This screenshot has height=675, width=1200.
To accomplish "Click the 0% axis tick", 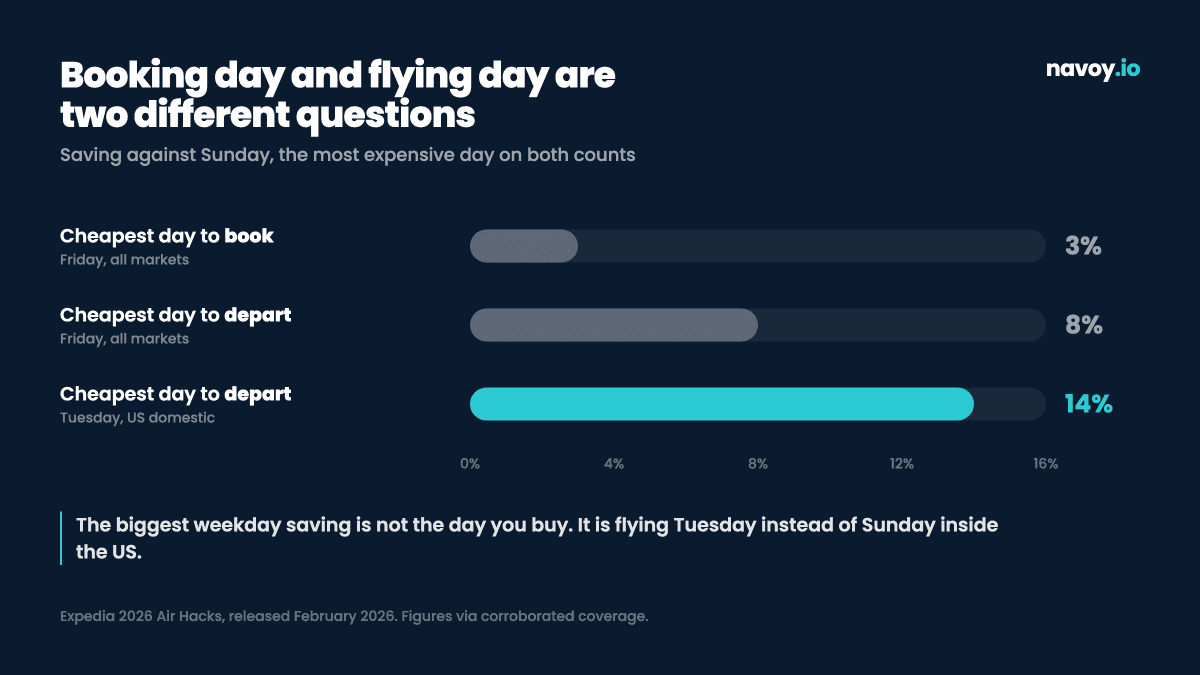I will [470, 464].
